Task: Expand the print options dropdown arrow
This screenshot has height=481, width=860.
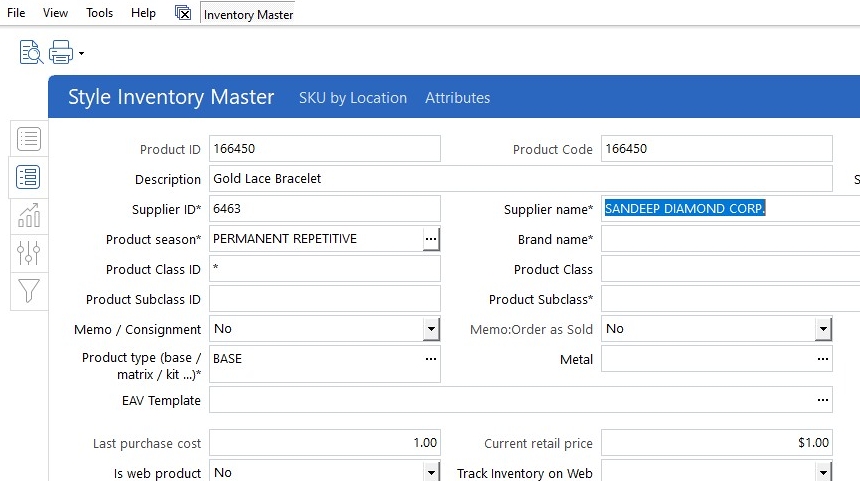Action: tap(81, 54)
